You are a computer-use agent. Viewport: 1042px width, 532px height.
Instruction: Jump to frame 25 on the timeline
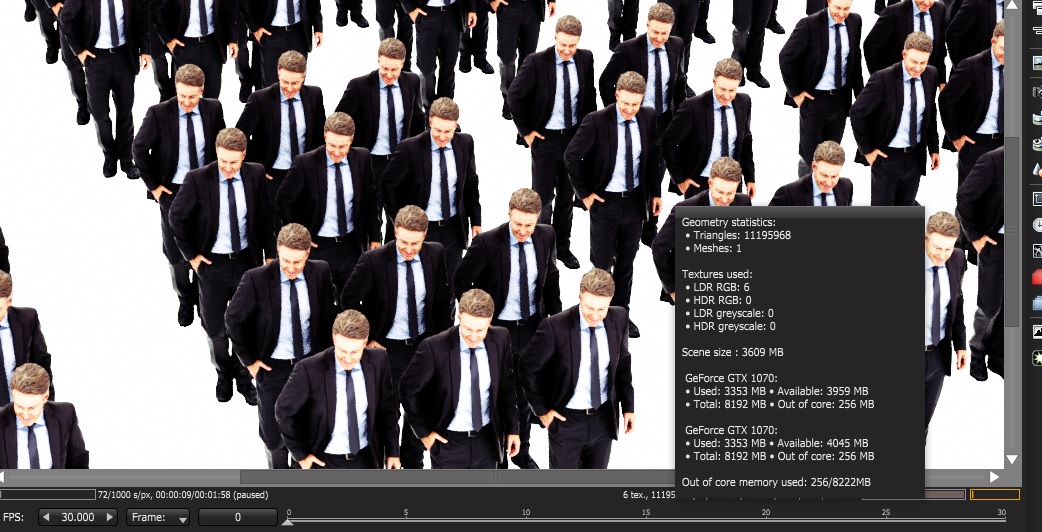coord(885,513)
